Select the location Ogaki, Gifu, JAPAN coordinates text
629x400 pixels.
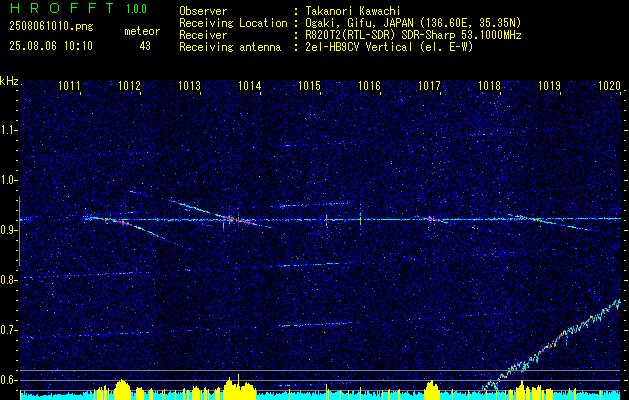pos(413,23)
